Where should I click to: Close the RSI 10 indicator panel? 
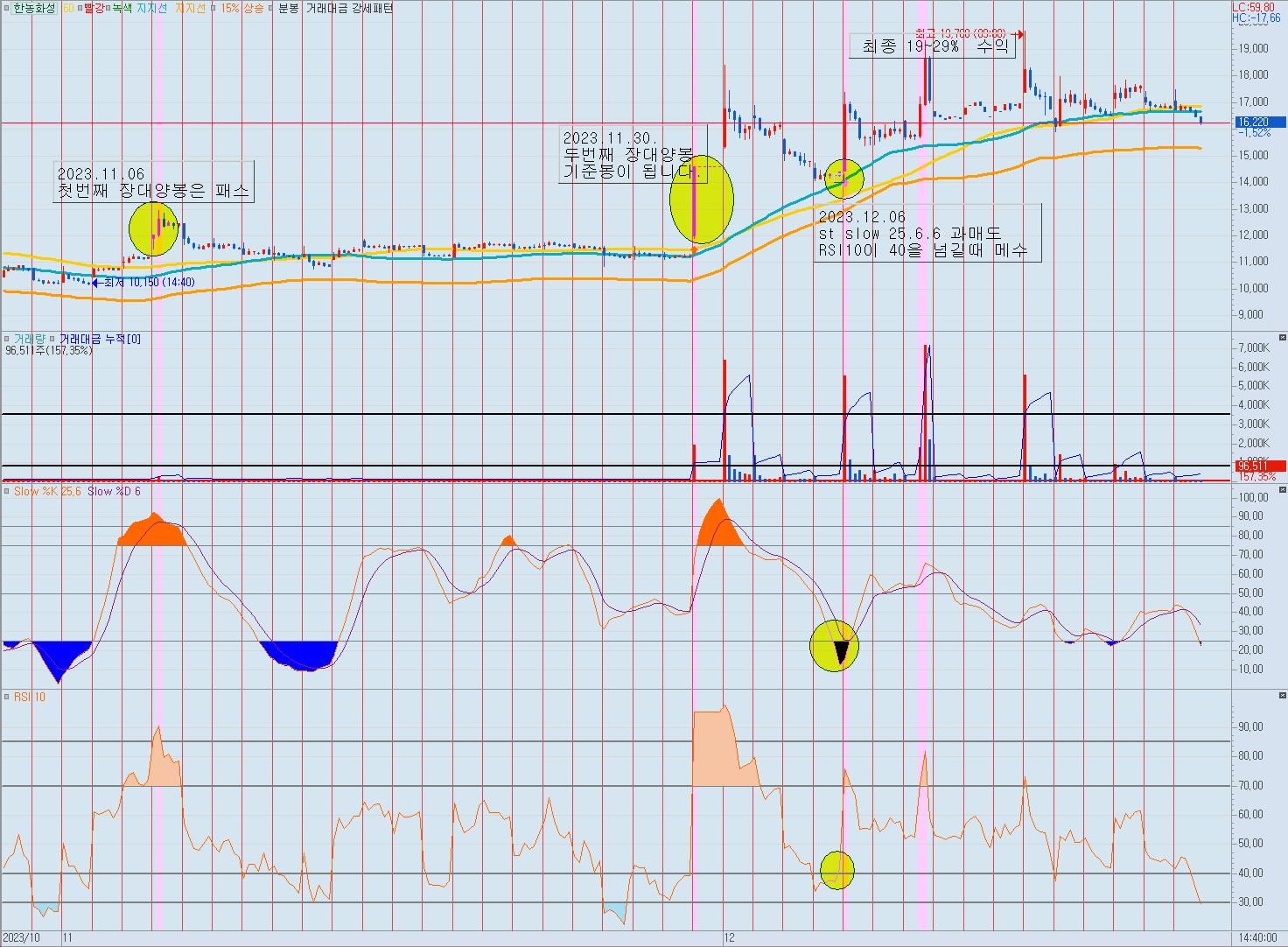coord(1283,696)
